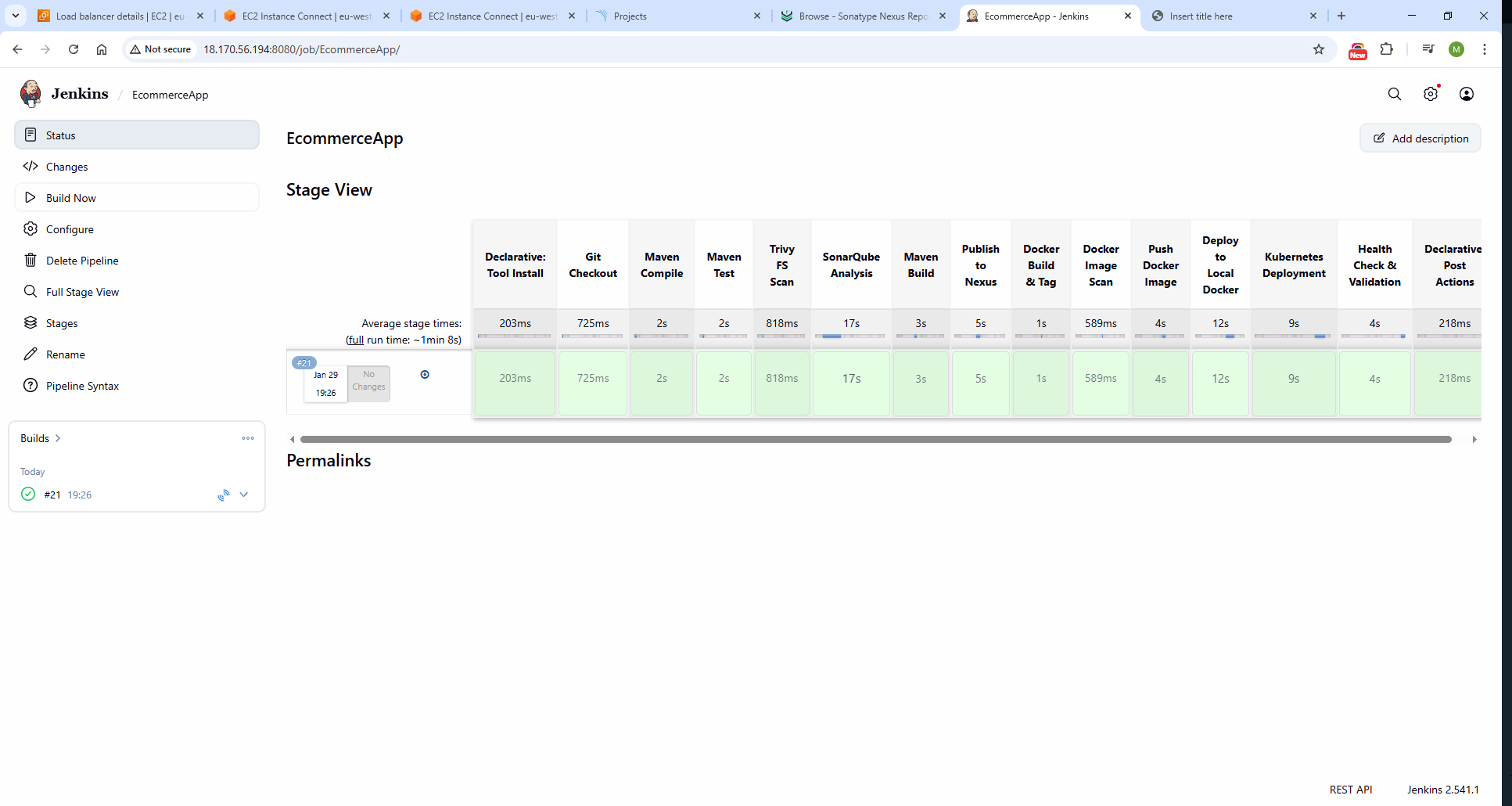1512x806 pixels.
Task: Expand the Builds heading chevron
Action: point(58,438)
